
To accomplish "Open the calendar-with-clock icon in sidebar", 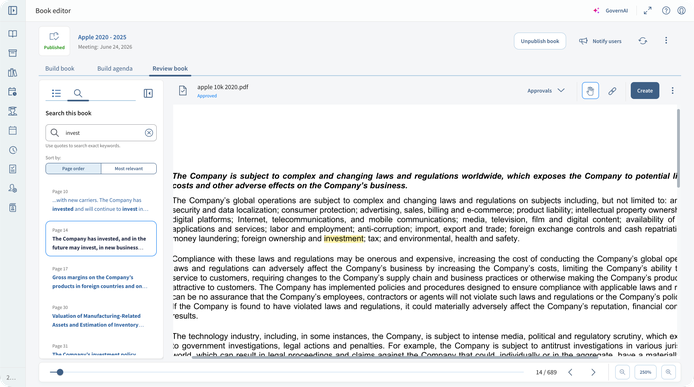I will click(x=12, y=92).
